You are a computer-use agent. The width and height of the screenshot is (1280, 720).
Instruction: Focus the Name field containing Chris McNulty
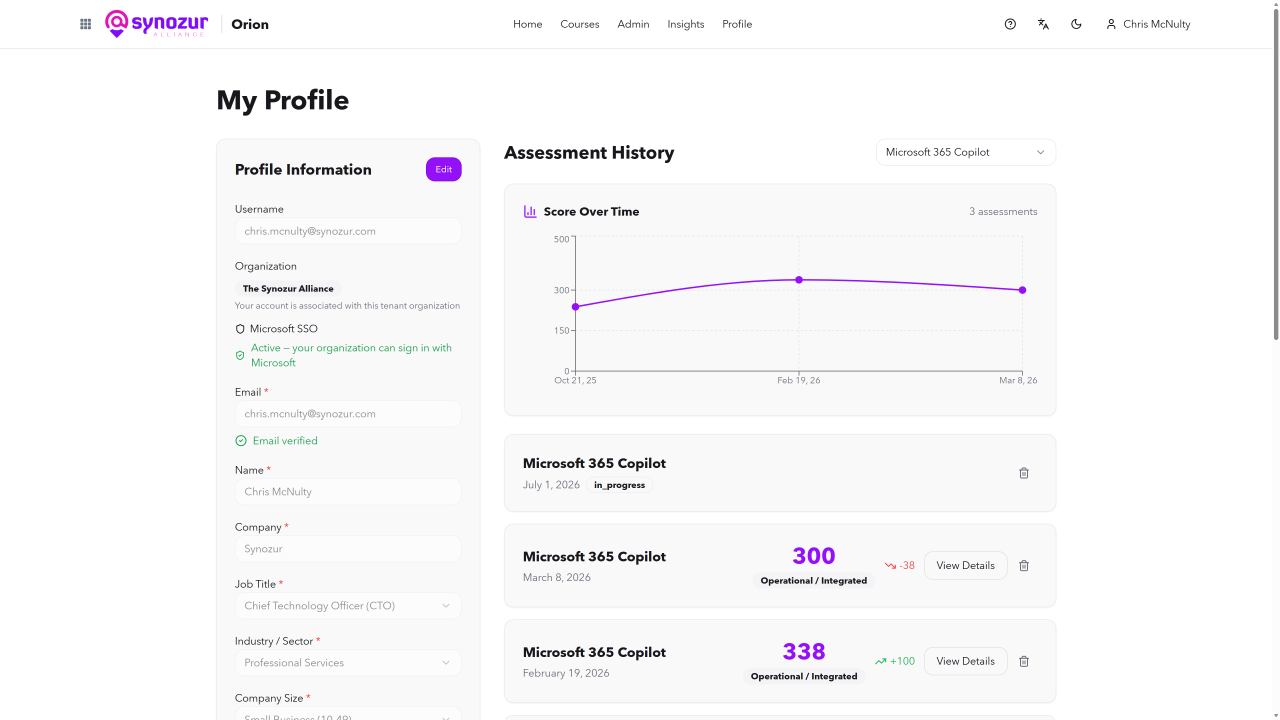(348, 492)
